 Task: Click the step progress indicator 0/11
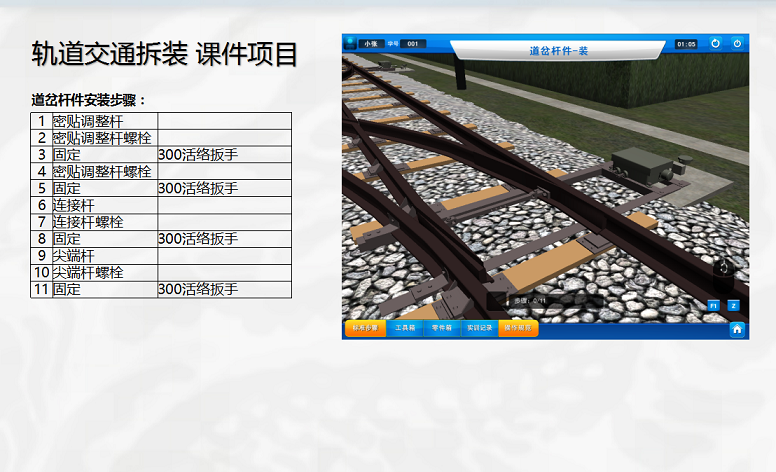pyautogui.click(x=530, y=300)
